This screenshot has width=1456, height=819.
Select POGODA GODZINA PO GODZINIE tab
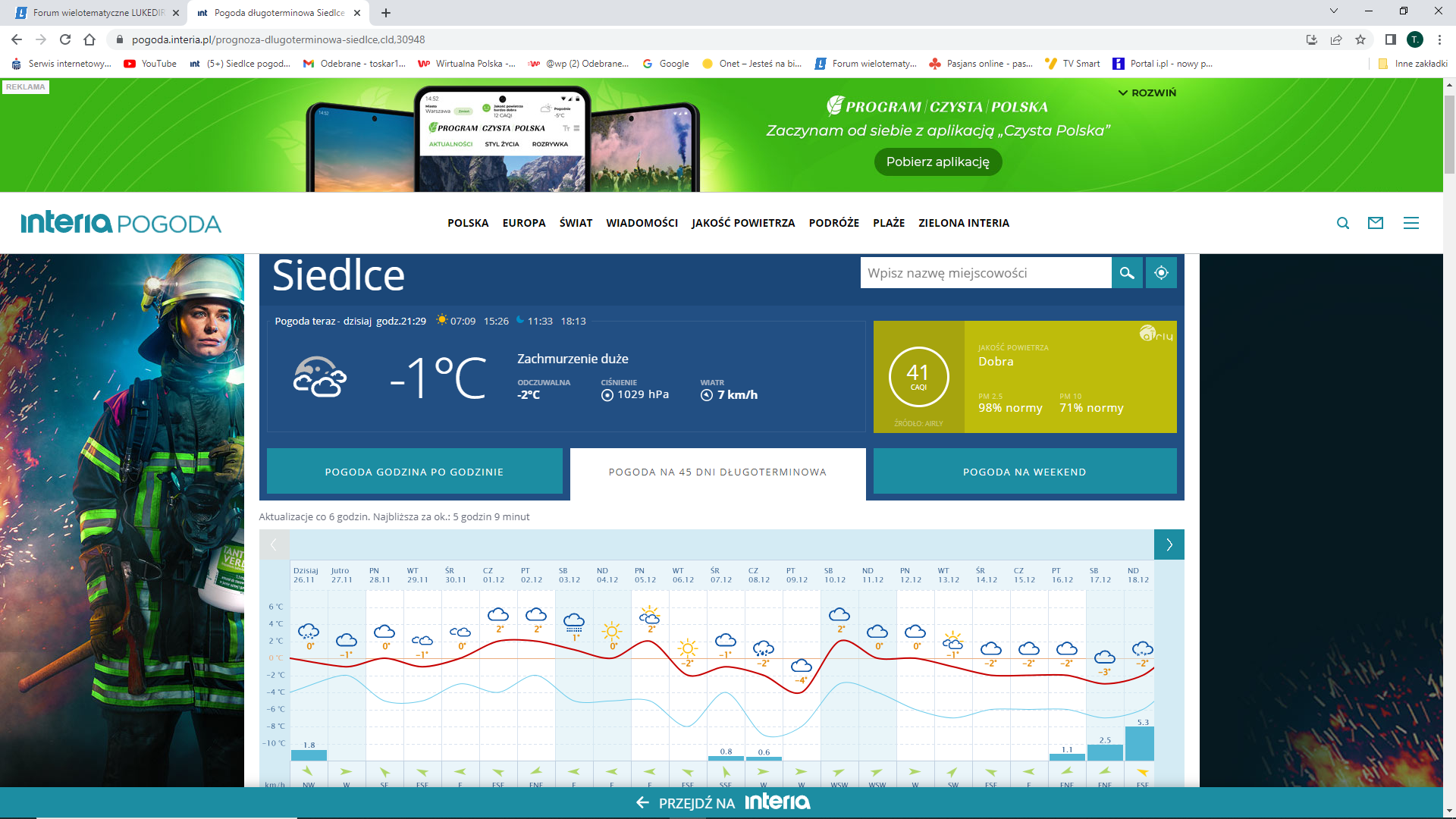pos(414,472)
